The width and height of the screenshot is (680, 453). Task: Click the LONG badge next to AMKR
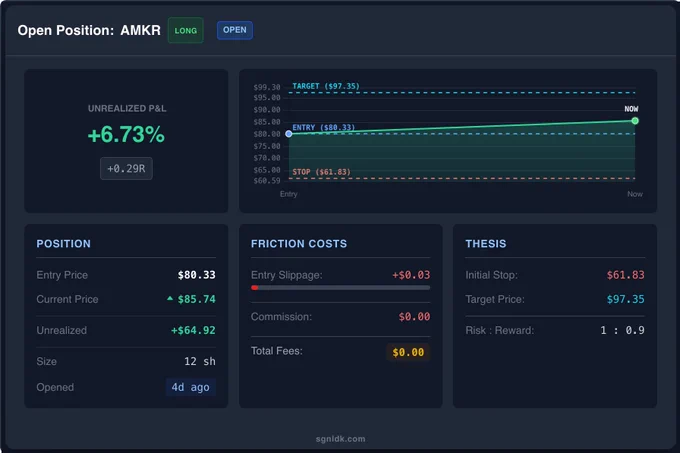(186, 30)
